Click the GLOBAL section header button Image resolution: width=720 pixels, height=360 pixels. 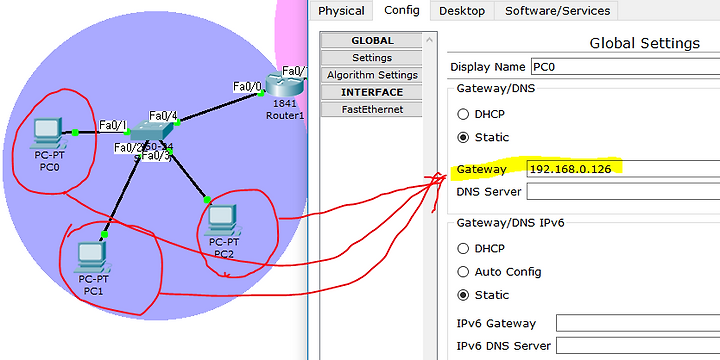pyautogui.click(x=372, y=40)
